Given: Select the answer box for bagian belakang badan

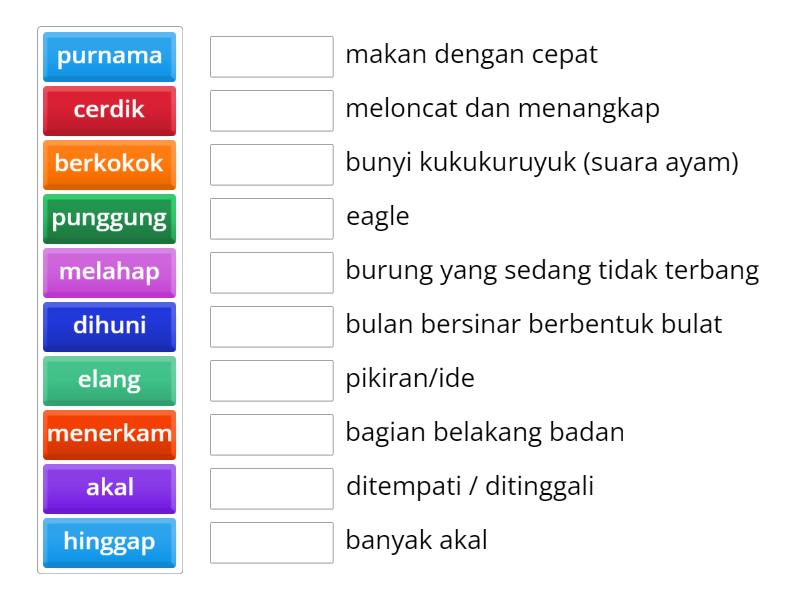Looking at the screenshot, I should [272, 434].
